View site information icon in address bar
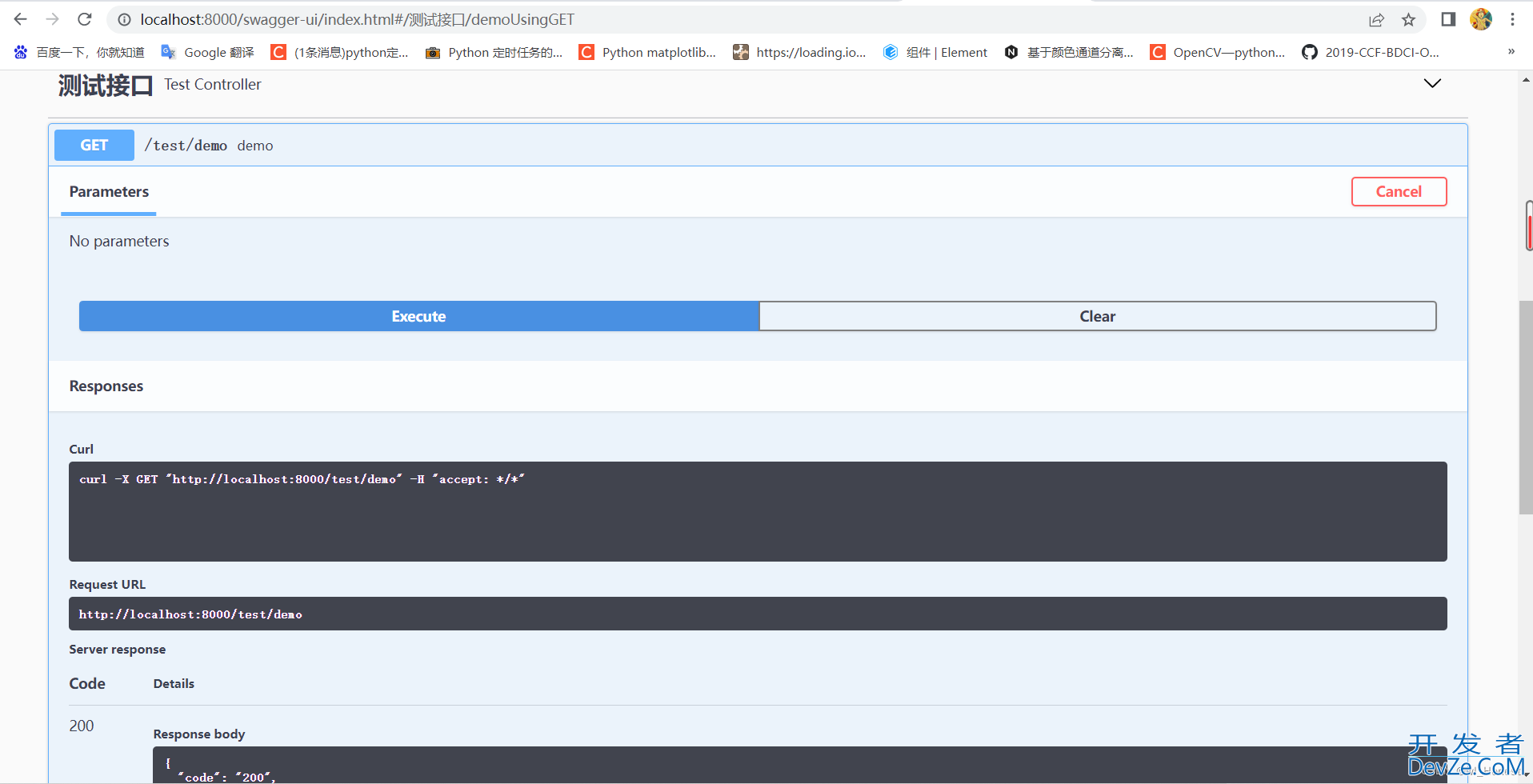The image size is (1533, 784). (124, 19)
